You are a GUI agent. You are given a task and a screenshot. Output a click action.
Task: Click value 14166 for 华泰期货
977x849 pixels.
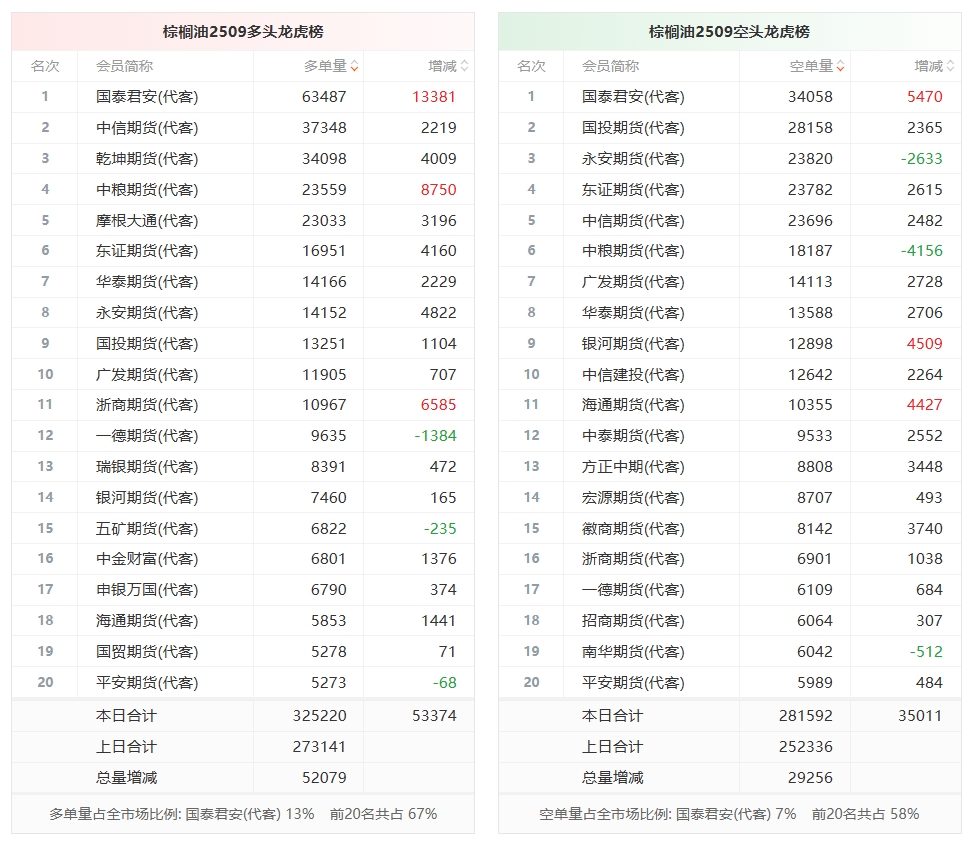pos(324,282)
